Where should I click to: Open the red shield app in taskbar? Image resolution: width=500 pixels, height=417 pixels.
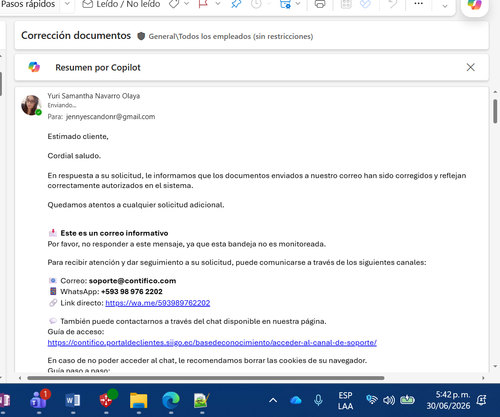[x=107, y=399]
